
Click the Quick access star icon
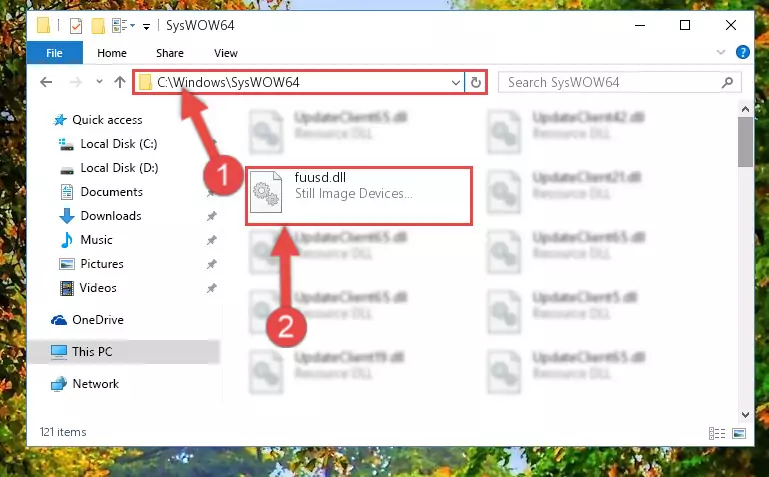[60, 120]
